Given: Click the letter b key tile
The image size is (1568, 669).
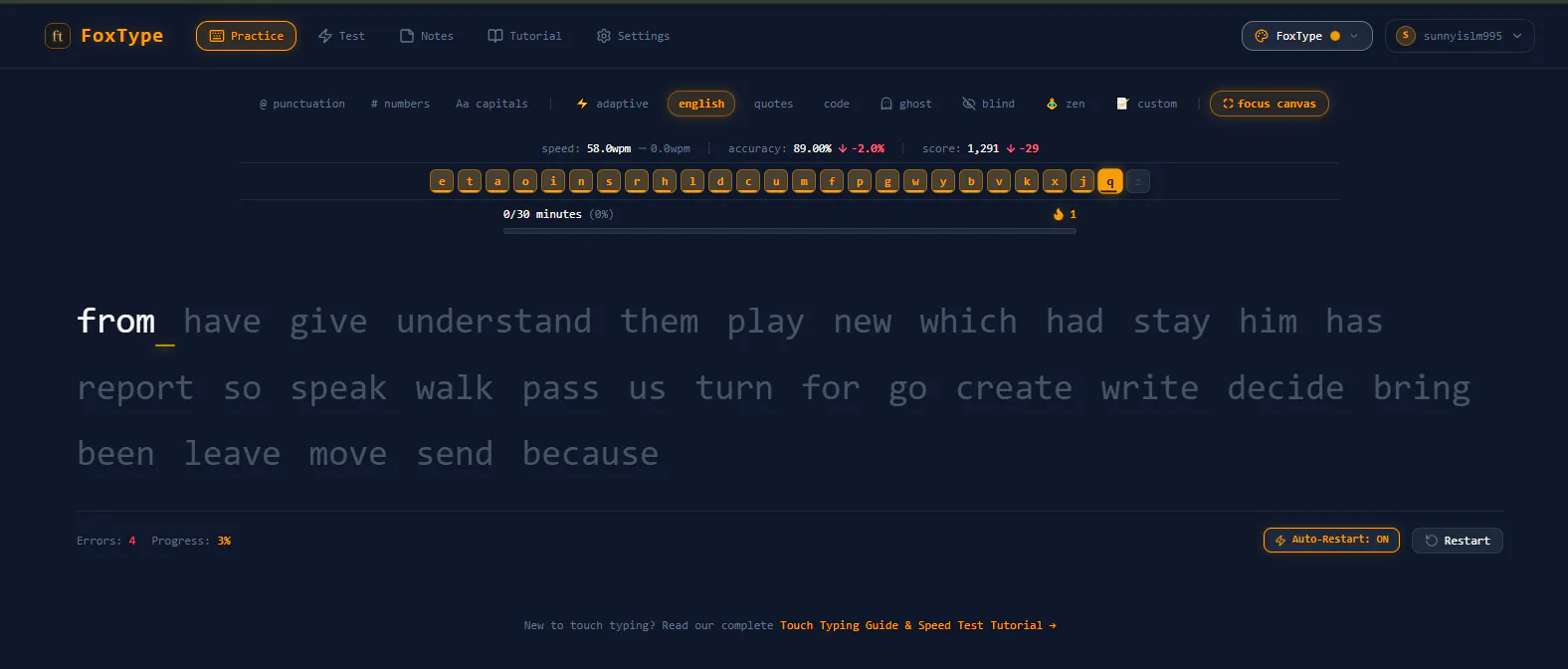Looking at the screenshot, I should (x=971, y=181).
